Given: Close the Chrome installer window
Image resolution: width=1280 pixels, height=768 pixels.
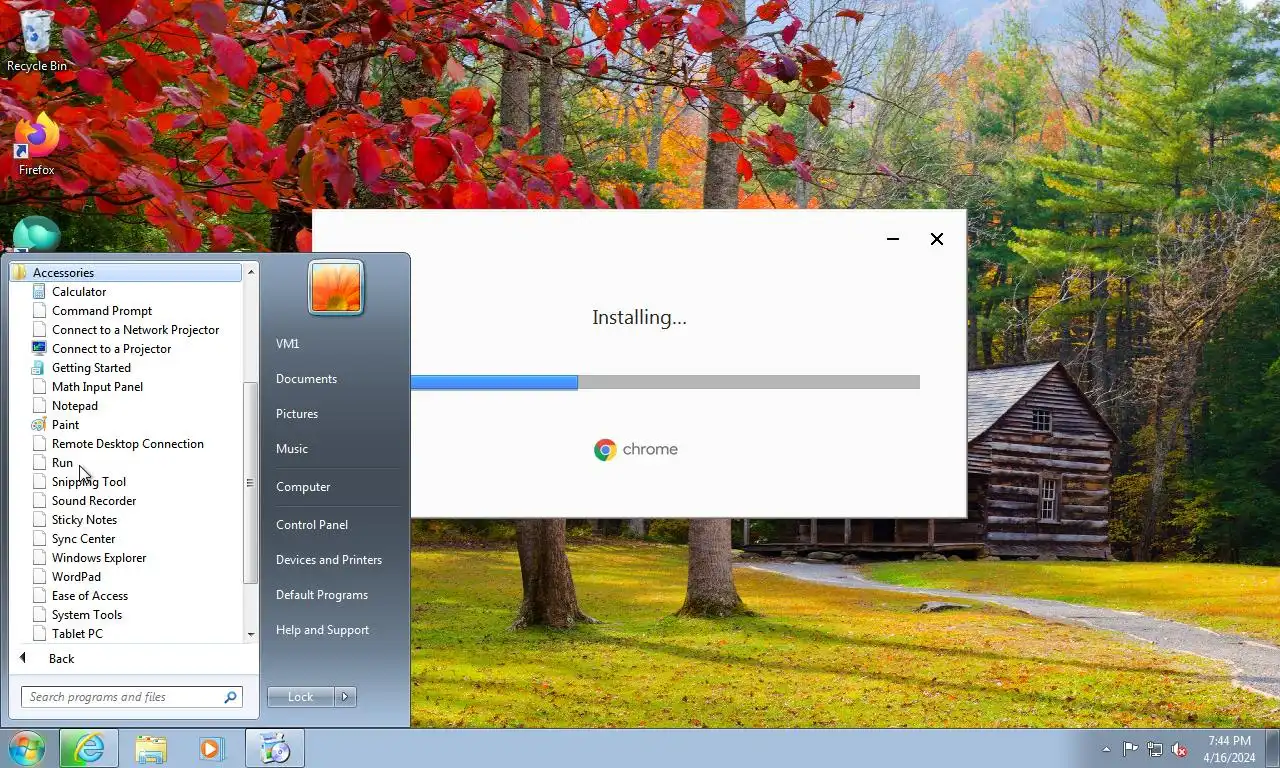Looking at the screenshot, I should pyautogui.click(x=937, y=239).
